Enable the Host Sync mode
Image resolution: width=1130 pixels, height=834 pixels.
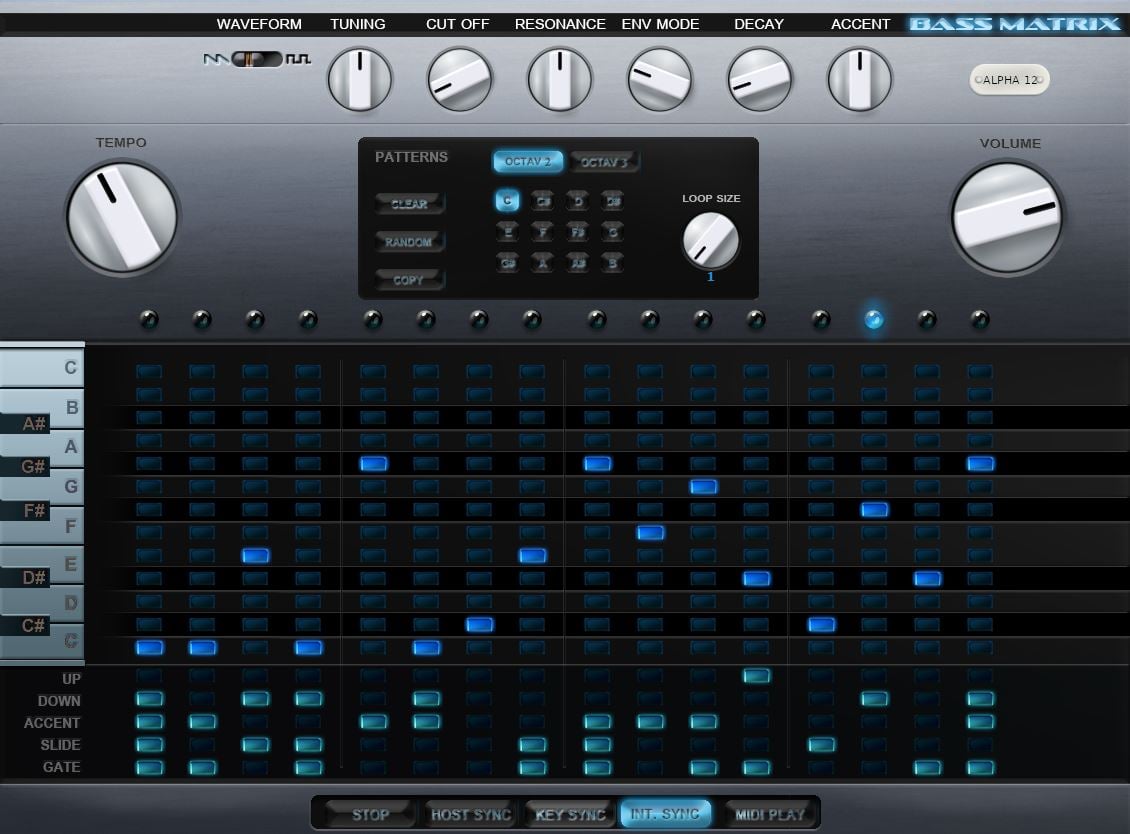pyautogui.click(x=470, y=814)
